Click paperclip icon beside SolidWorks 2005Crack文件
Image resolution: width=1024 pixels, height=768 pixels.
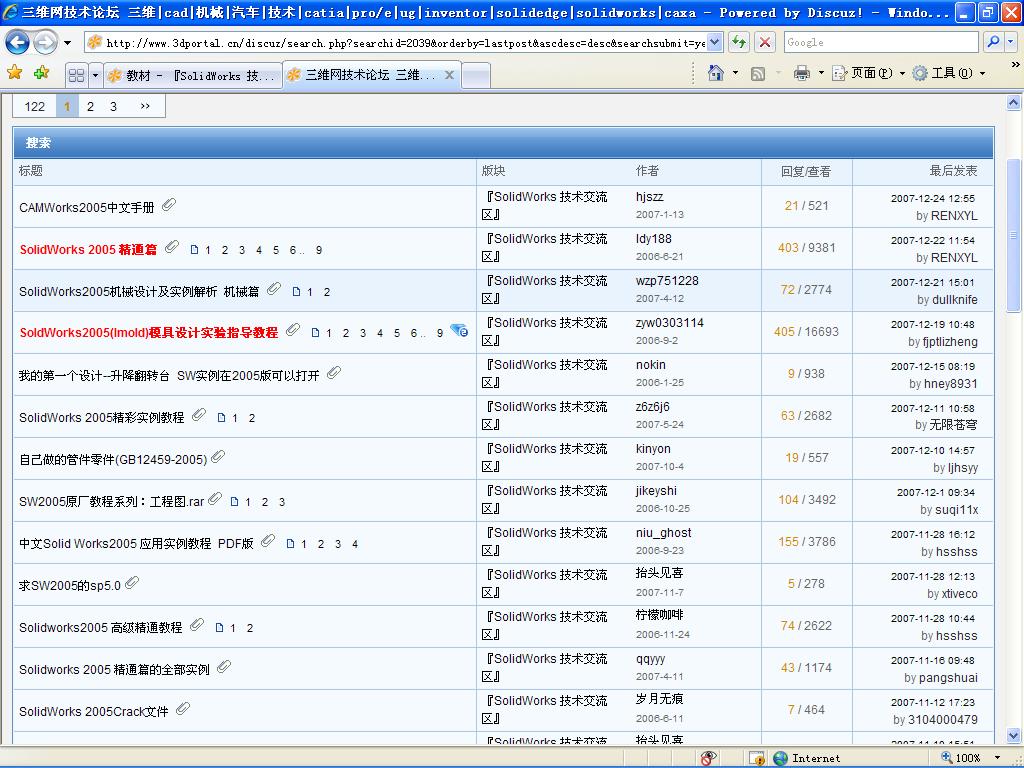point(183,709)
